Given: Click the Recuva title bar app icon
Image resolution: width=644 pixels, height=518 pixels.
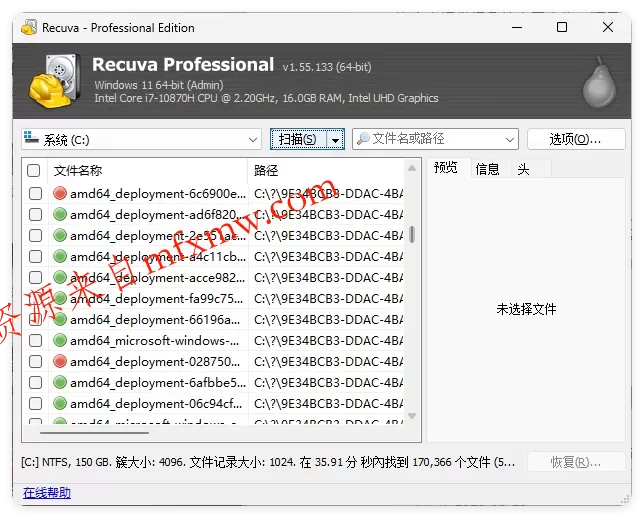Looking at the screenshot, I should click(29, 28).
